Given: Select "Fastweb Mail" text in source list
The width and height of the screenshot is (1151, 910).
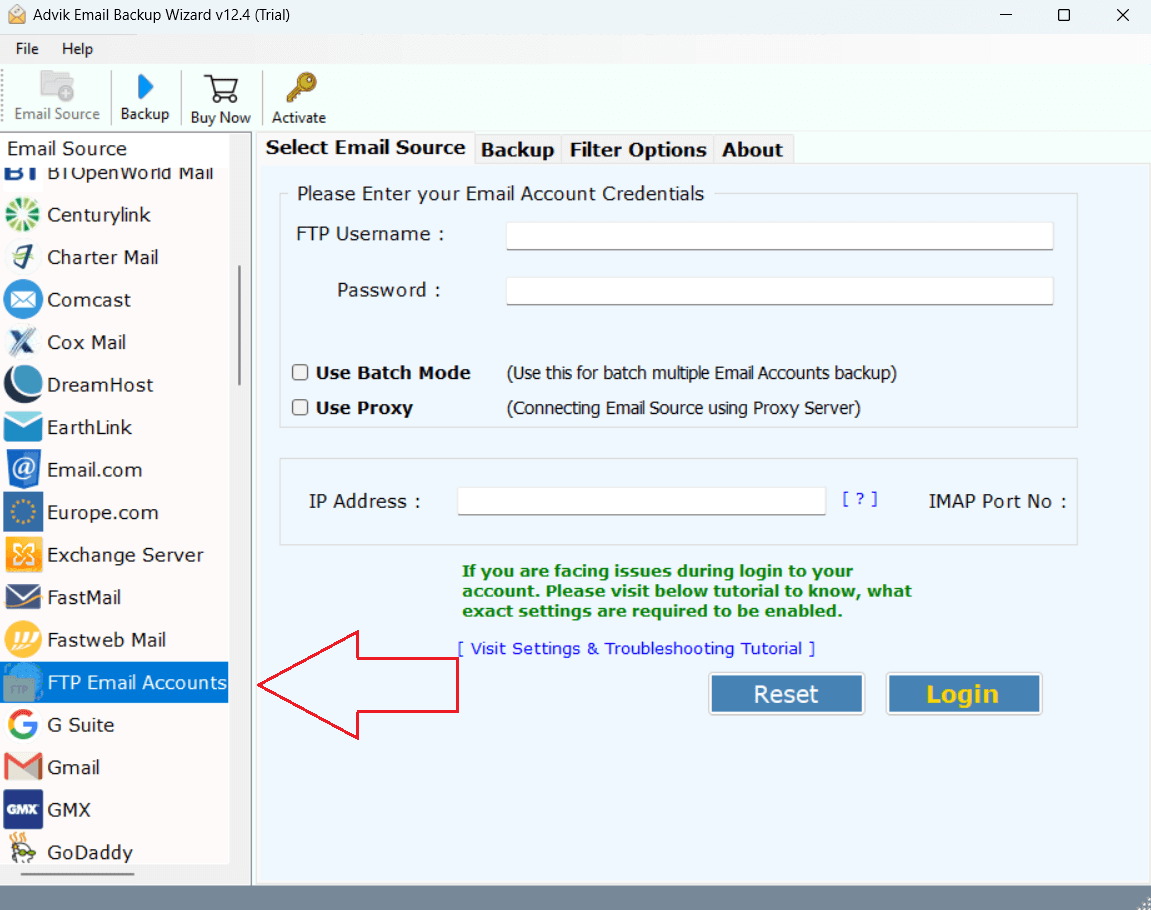Looking at the screenshot, I should [106, 641].
